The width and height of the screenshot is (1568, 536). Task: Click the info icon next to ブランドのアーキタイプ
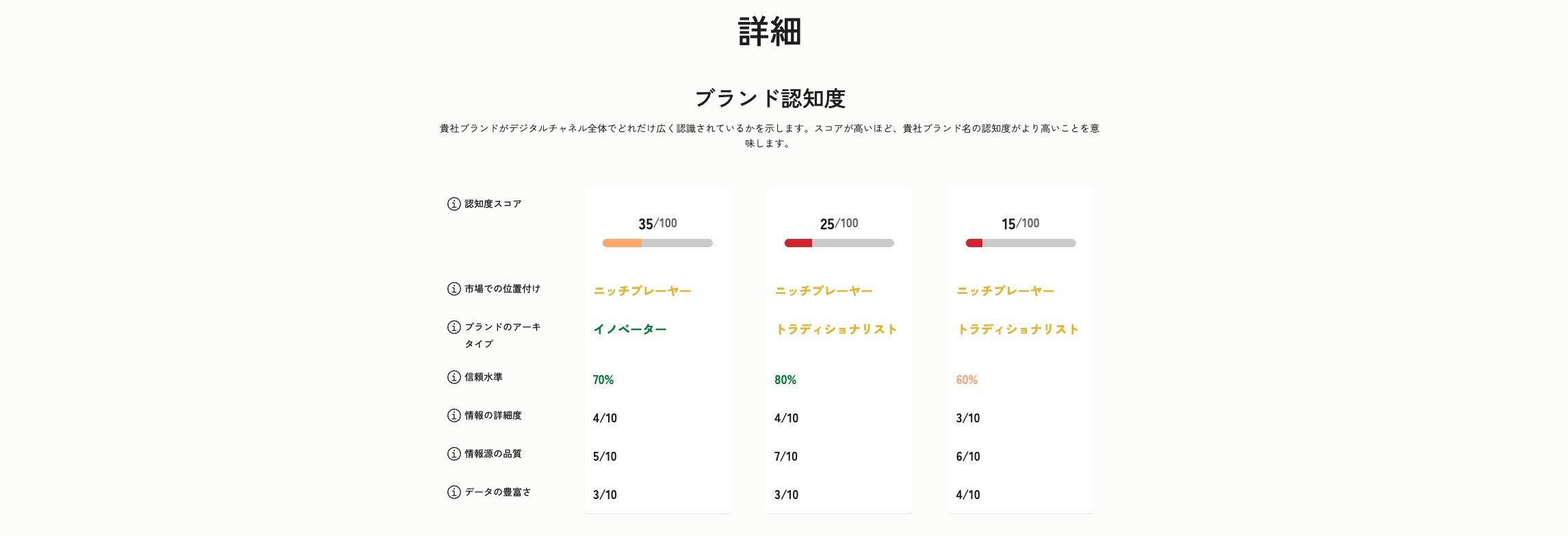point(454,327)
